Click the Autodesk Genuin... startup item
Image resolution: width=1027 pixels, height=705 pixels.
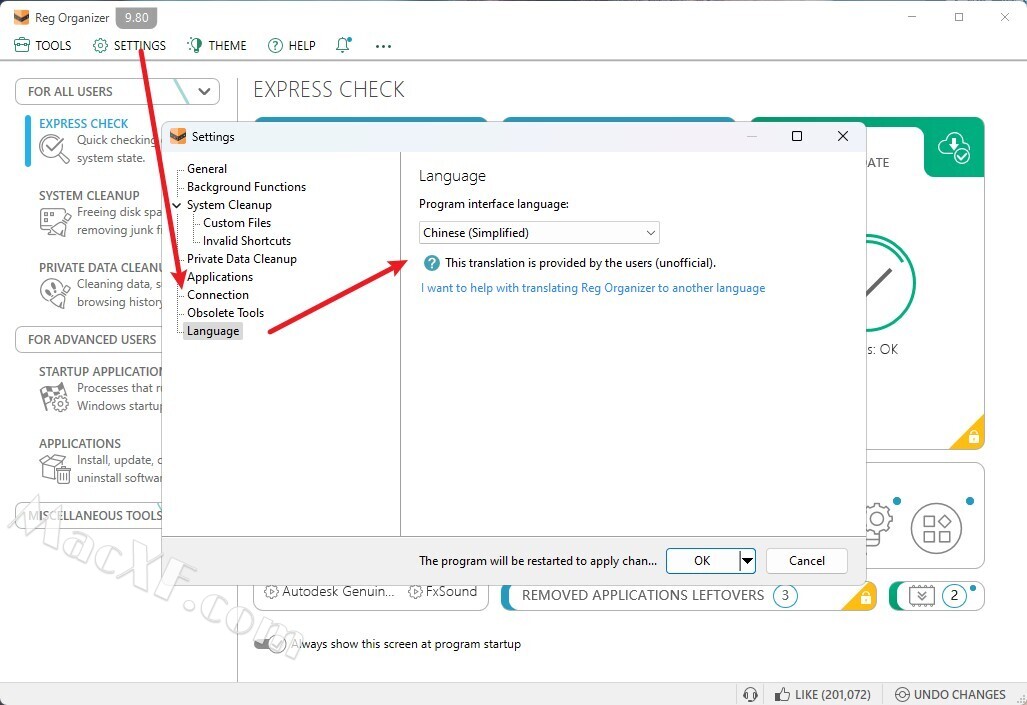click(329, 592)
